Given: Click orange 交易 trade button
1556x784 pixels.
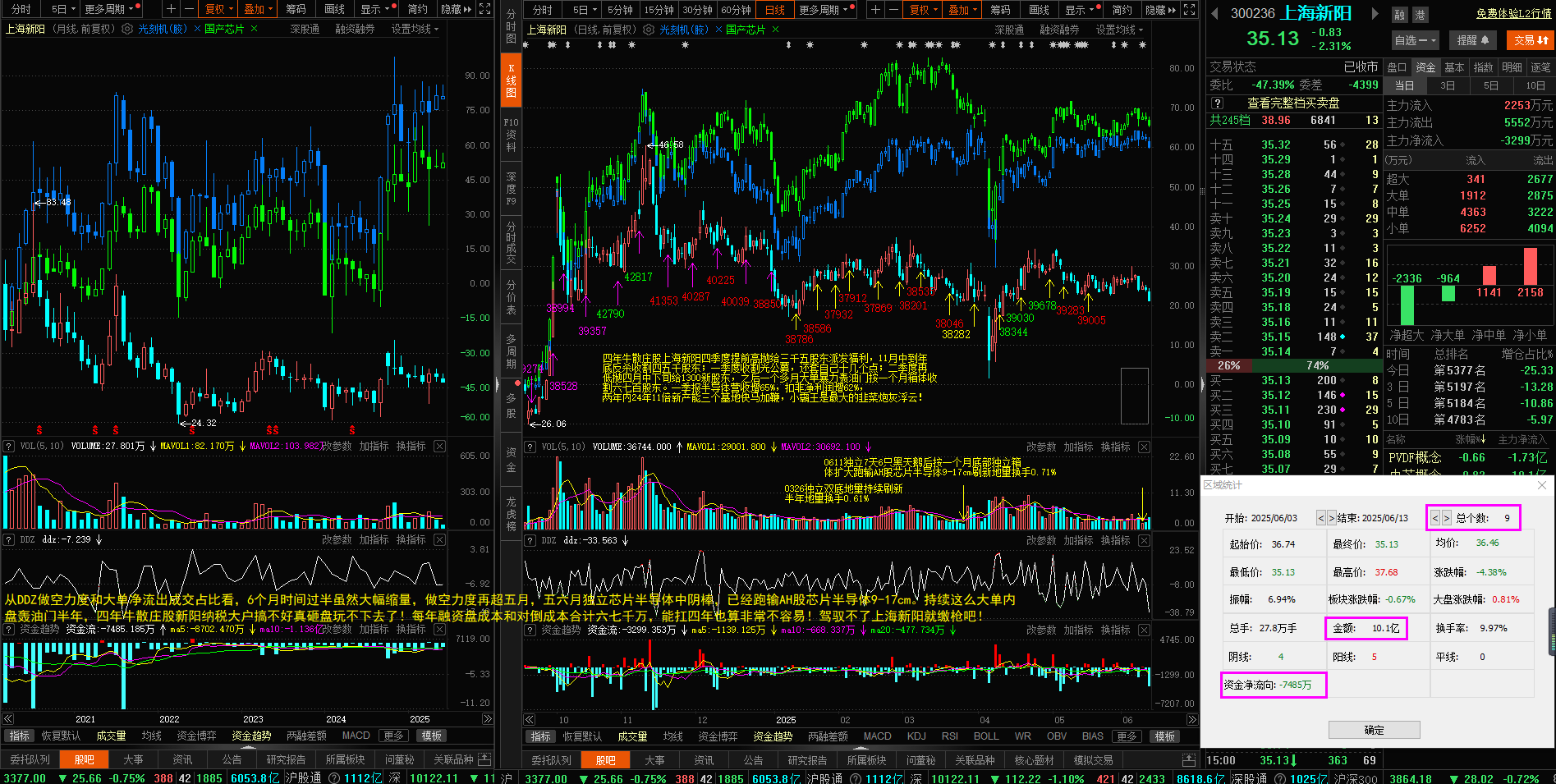Looking at the screenshot, I should tap(1531, 39).
